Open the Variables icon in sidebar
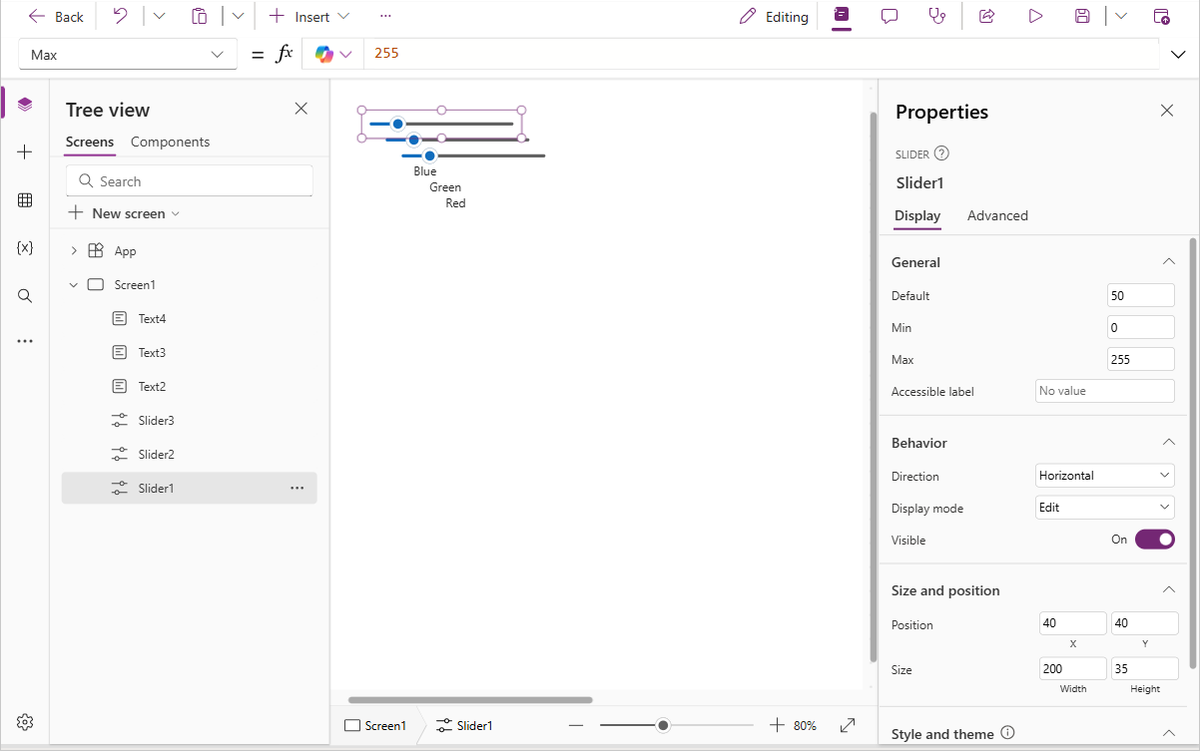 point(25,248)
